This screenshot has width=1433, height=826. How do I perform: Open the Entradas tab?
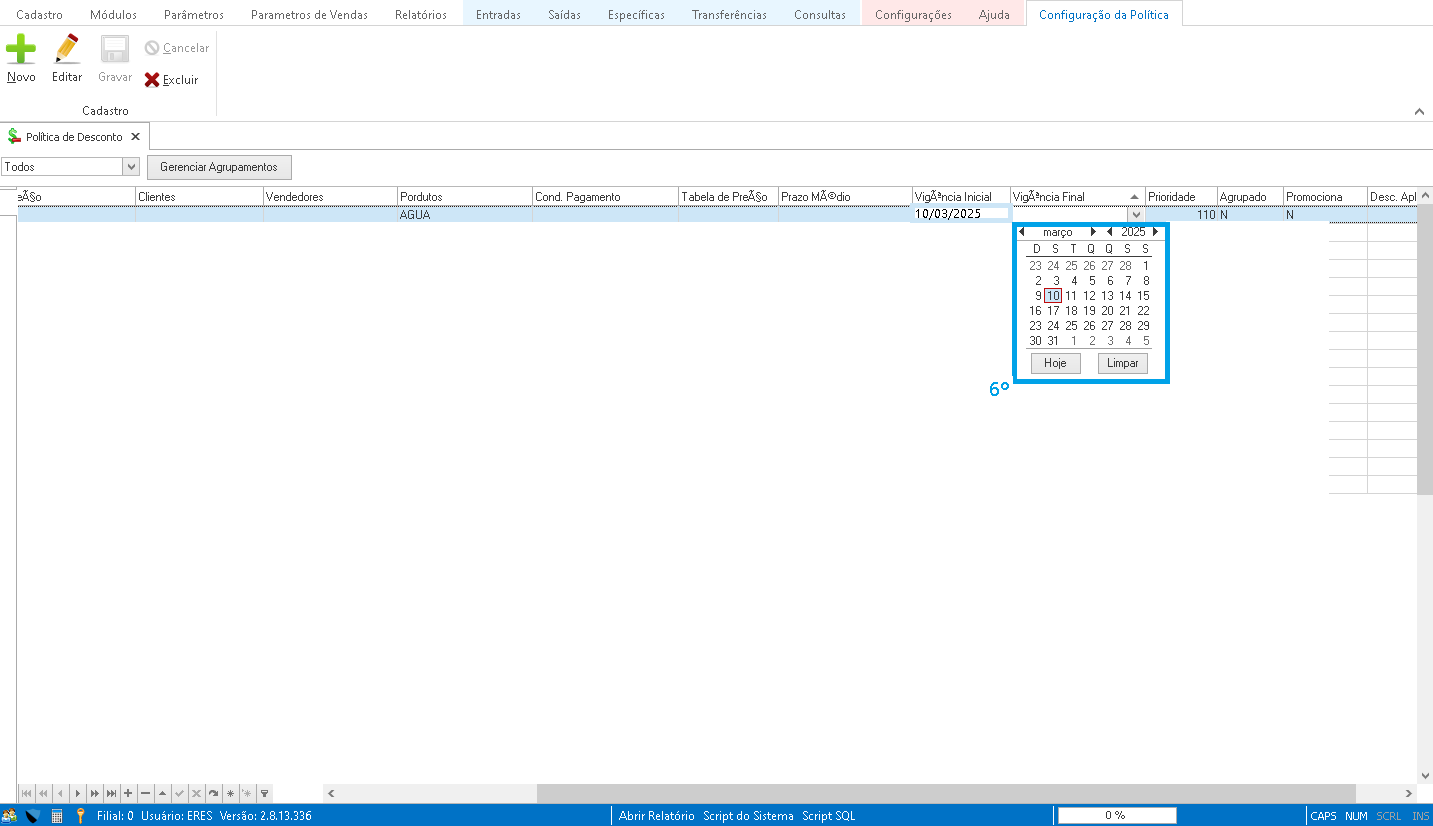click(498, 14)
